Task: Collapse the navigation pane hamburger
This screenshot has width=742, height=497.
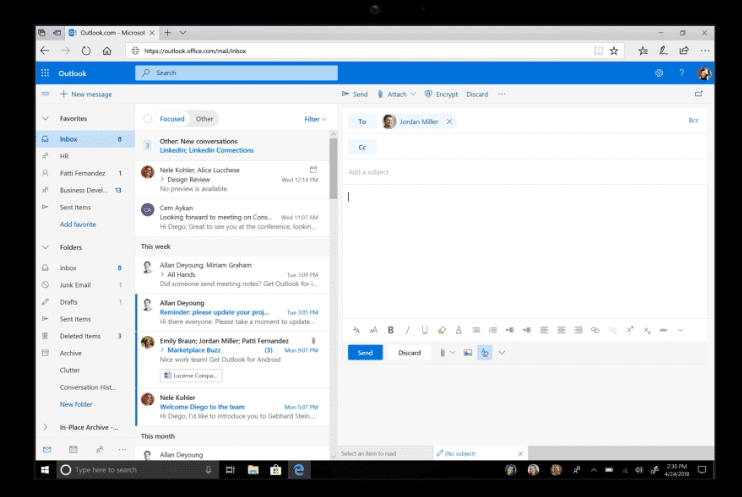Action: tap(45, 94)
